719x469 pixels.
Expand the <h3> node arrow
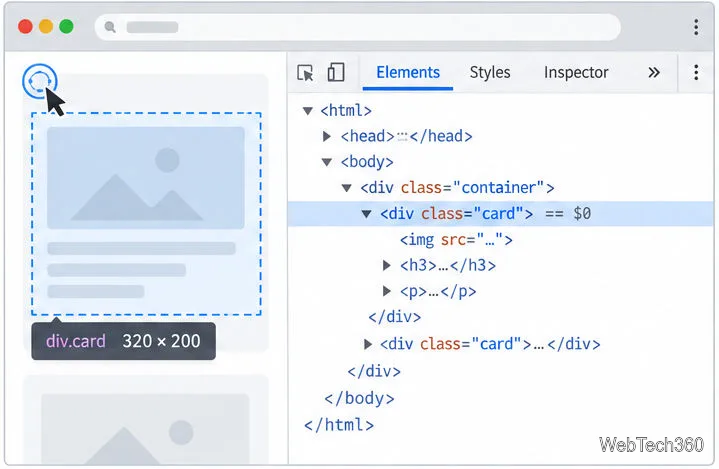coord(387,265)
